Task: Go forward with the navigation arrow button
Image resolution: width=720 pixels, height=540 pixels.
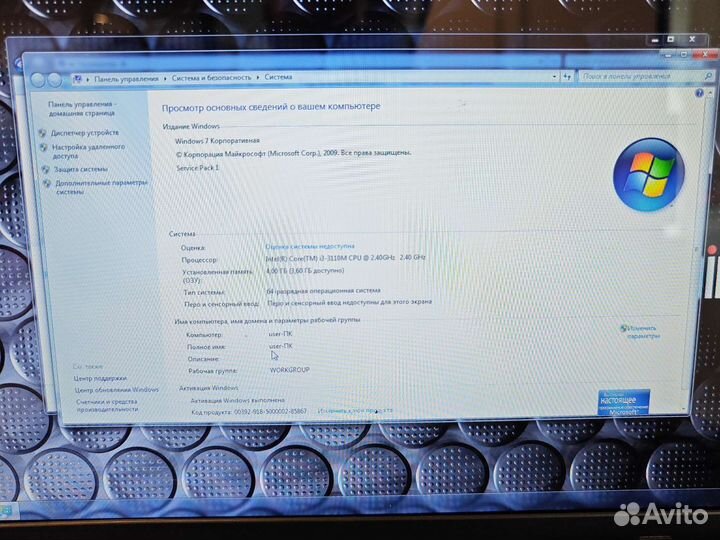Action: click(x=55, y=80)
